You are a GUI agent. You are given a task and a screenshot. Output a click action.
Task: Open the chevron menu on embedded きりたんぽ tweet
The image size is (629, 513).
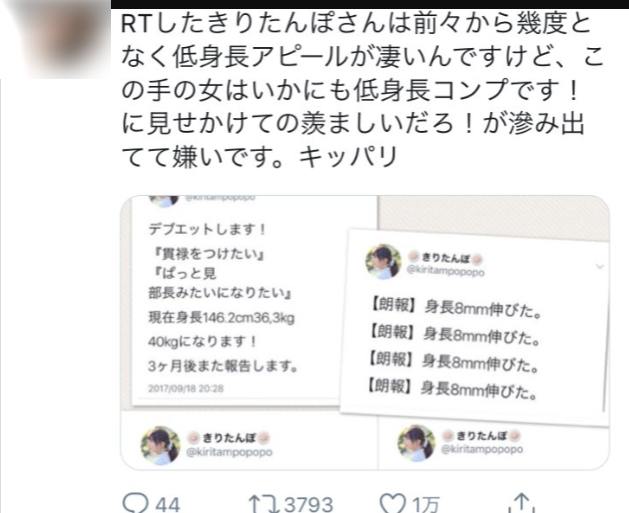coord(600,266)
